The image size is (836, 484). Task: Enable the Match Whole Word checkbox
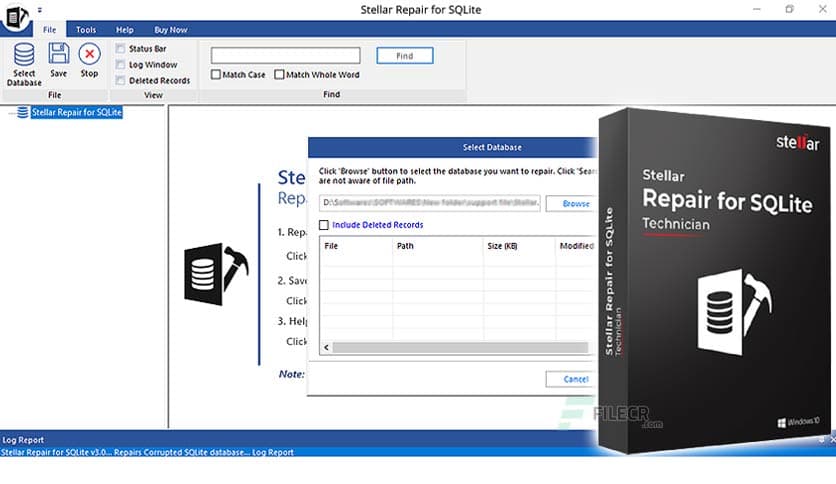(279, 75)
